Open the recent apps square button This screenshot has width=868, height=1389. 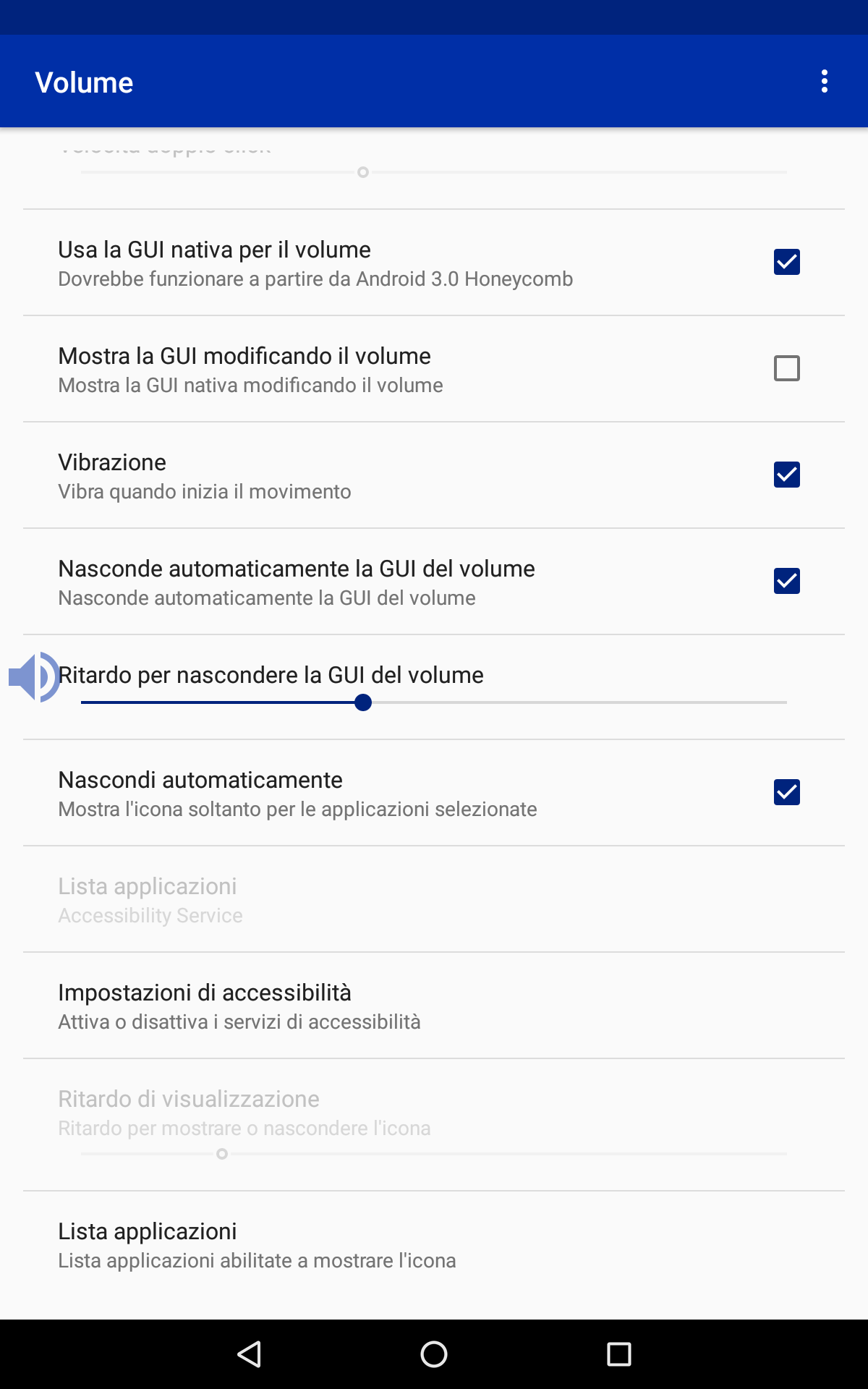coord(619,1354)
